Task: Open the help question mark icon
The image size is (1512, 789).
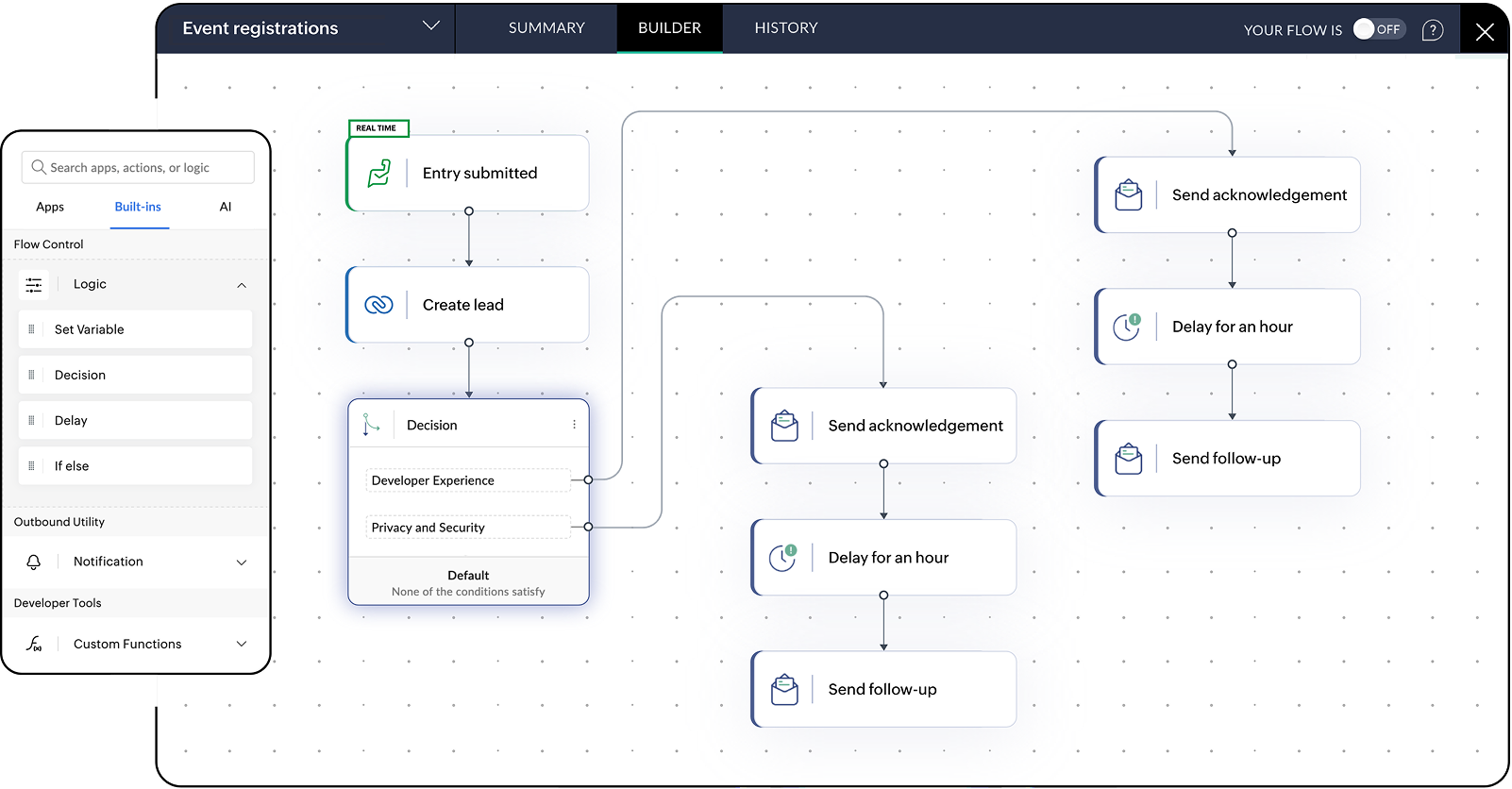Action: point(1433,30)
